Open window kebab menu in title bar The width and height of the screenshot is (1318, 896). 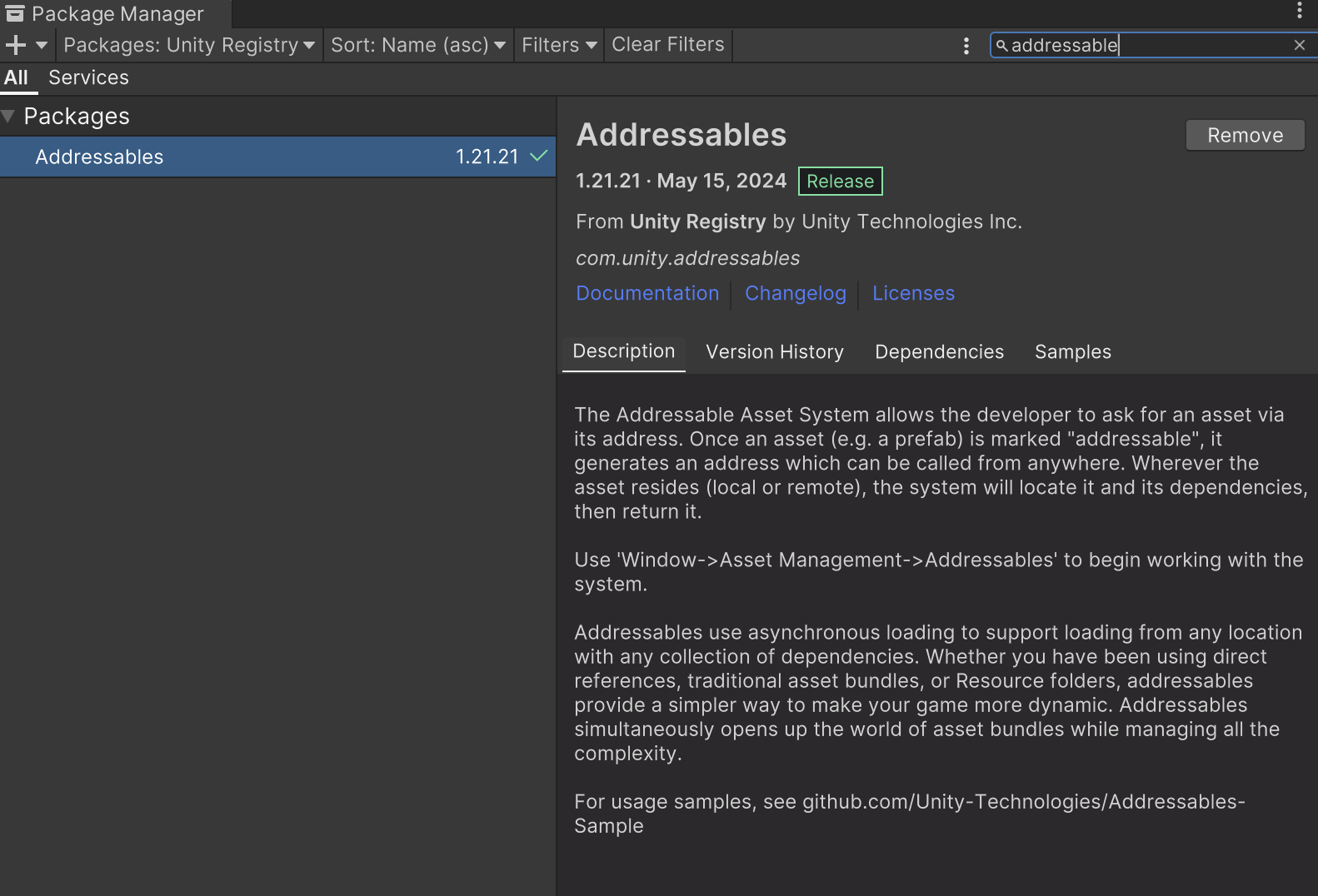1300,10
